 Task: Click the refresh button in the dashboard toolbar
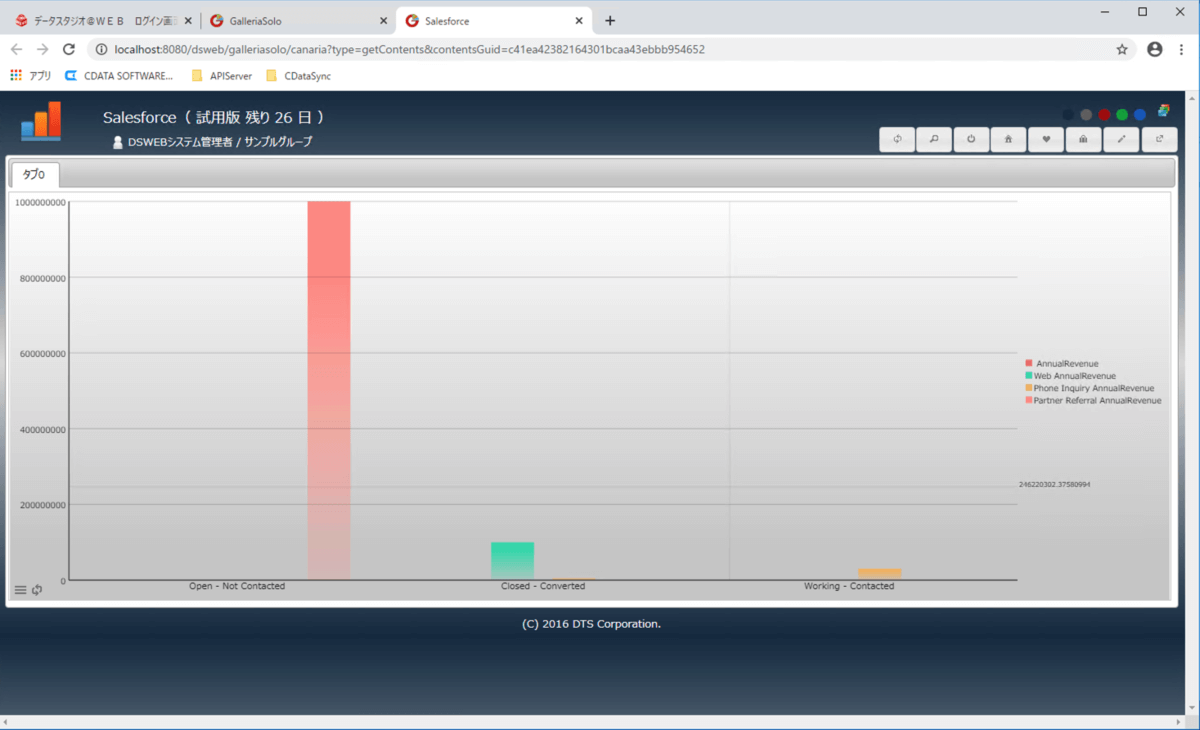click(897, 140)
